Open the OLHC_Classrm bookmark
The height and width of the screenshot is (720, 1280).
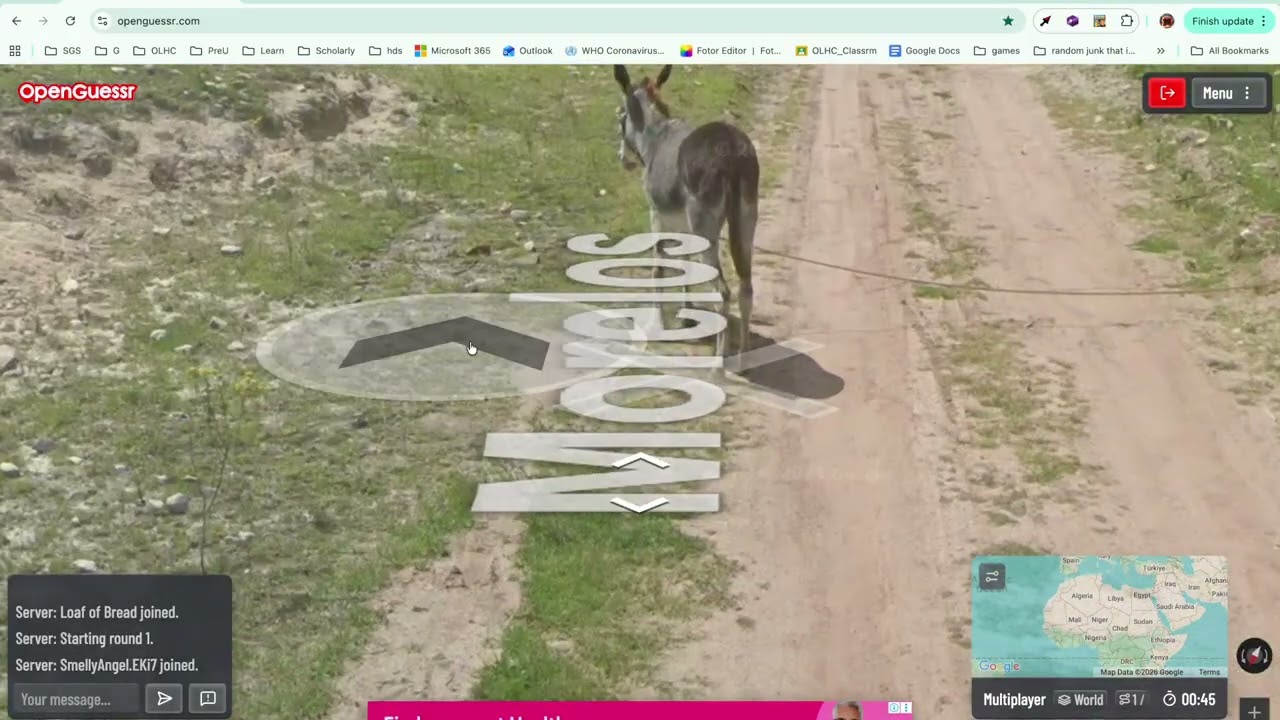(836, 51)
